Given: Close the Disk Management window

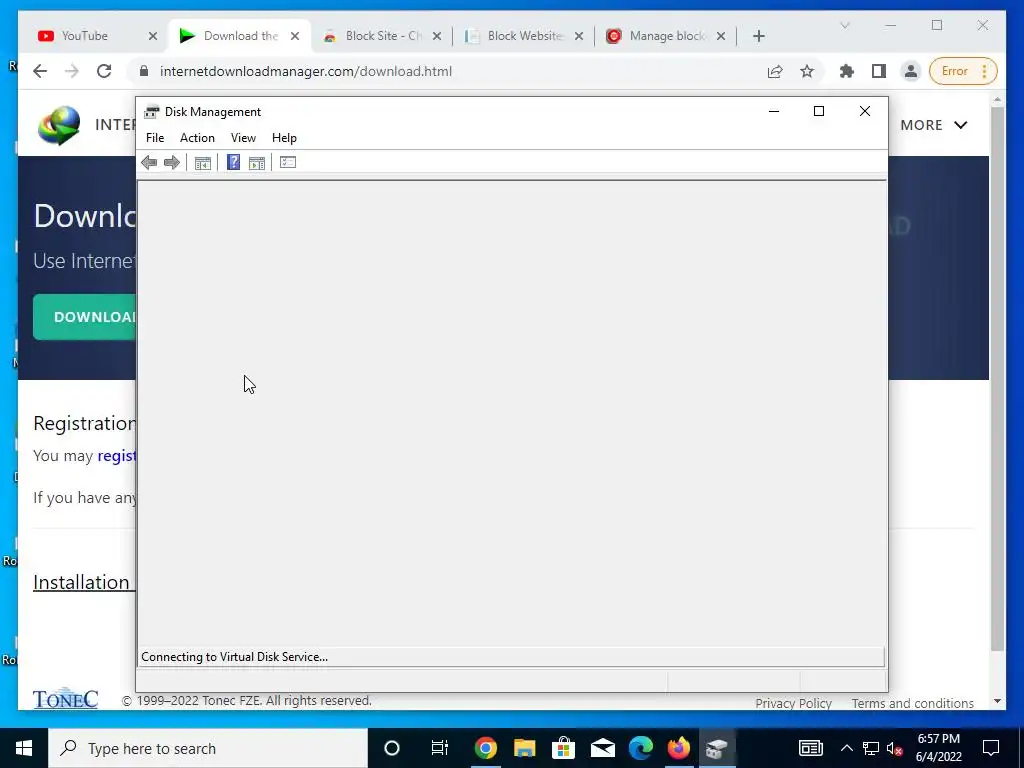Looking at the screenshot, I should pos(865,112).
